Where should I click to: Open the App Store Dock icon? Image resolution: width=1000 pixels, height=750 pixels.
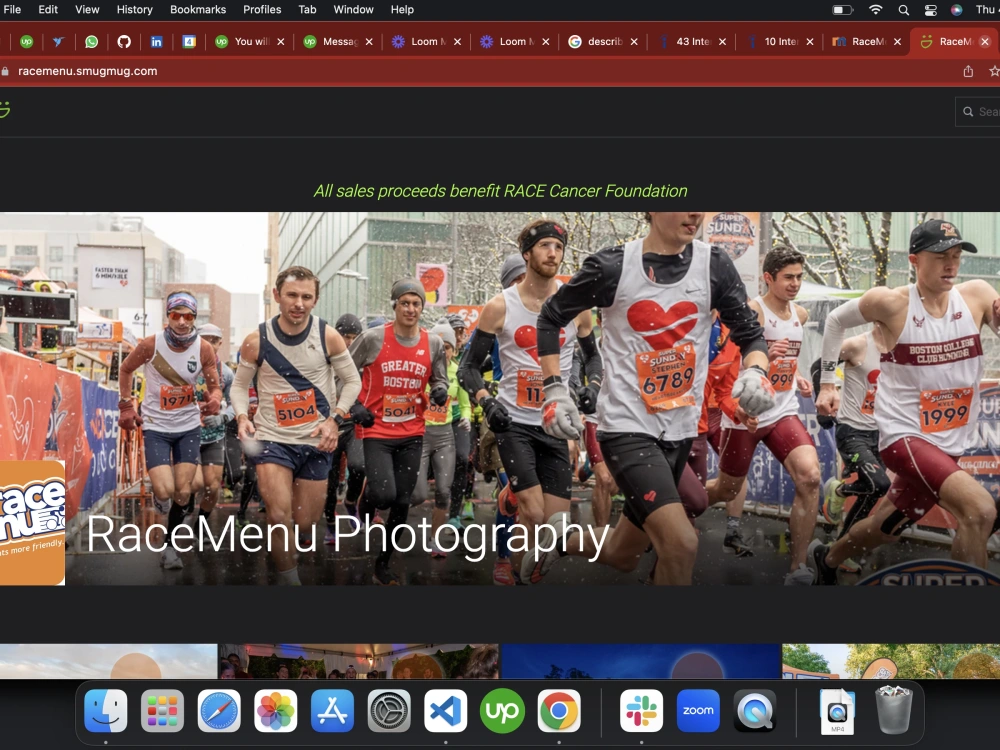tap(332, 710)
